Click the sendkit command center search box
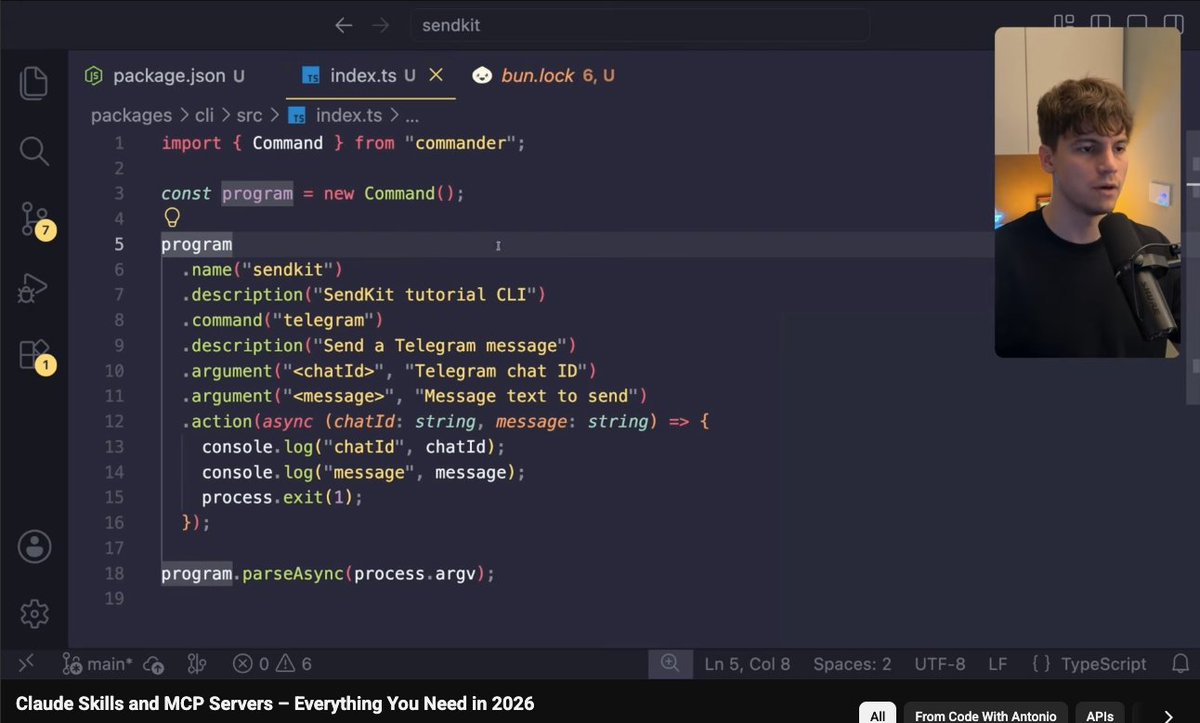The width and height of the screenshot is (1200, 723). tap(640, 25)
